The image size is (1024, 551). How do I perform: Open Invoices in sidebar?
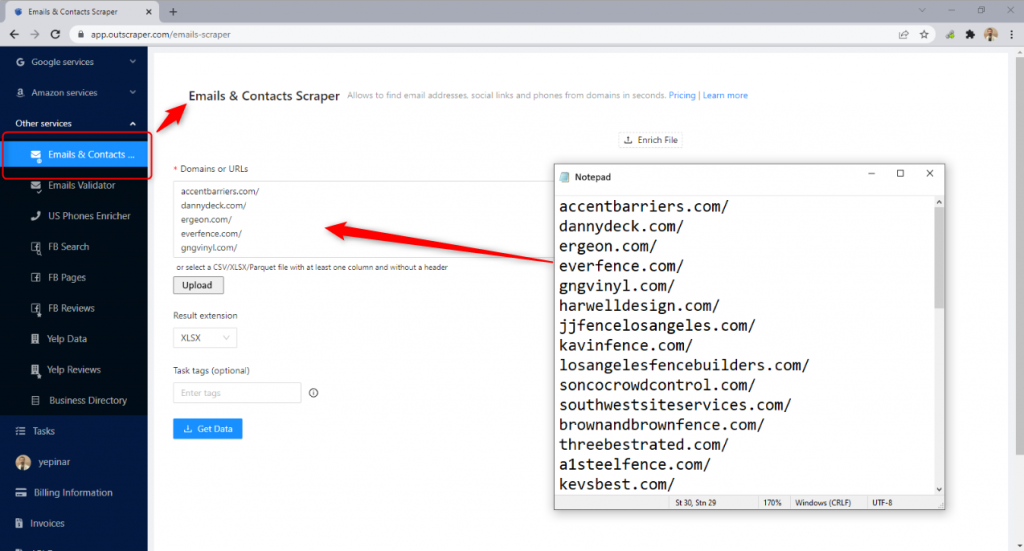click(47, 523)
